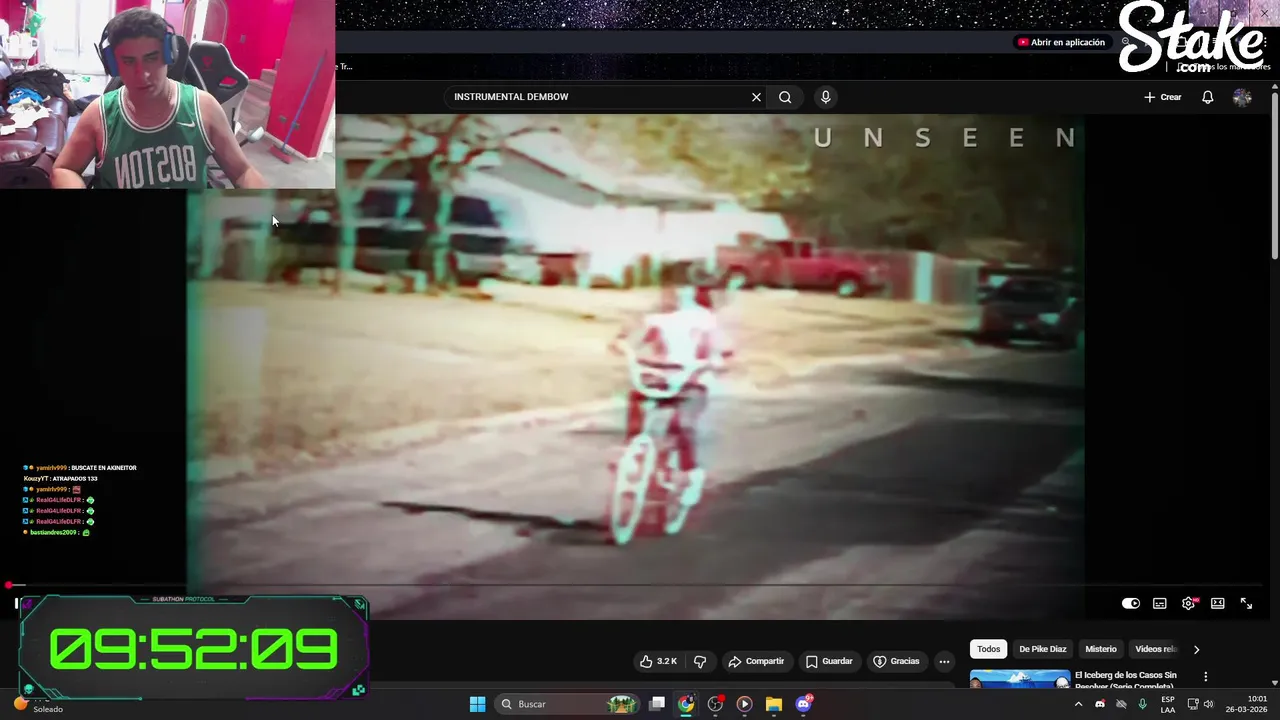This screenshot has width=1280, height=720.
Task: Switch the player to theater mode
Action: click(1217, 603)
